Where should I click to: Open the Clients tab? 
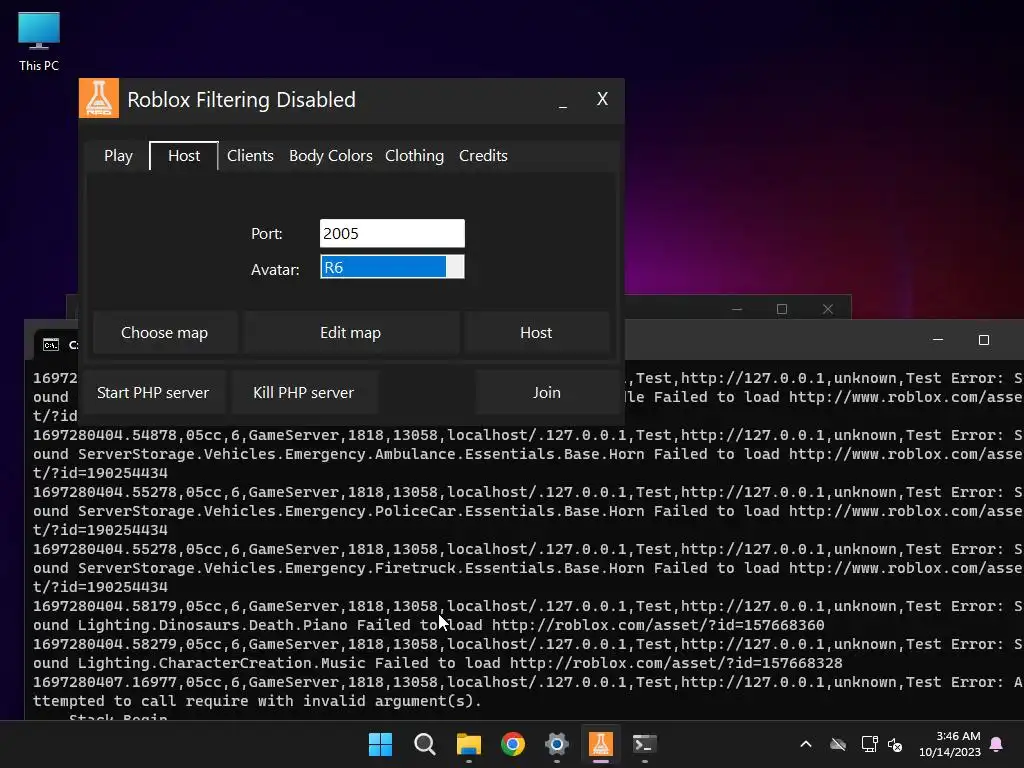250,155
